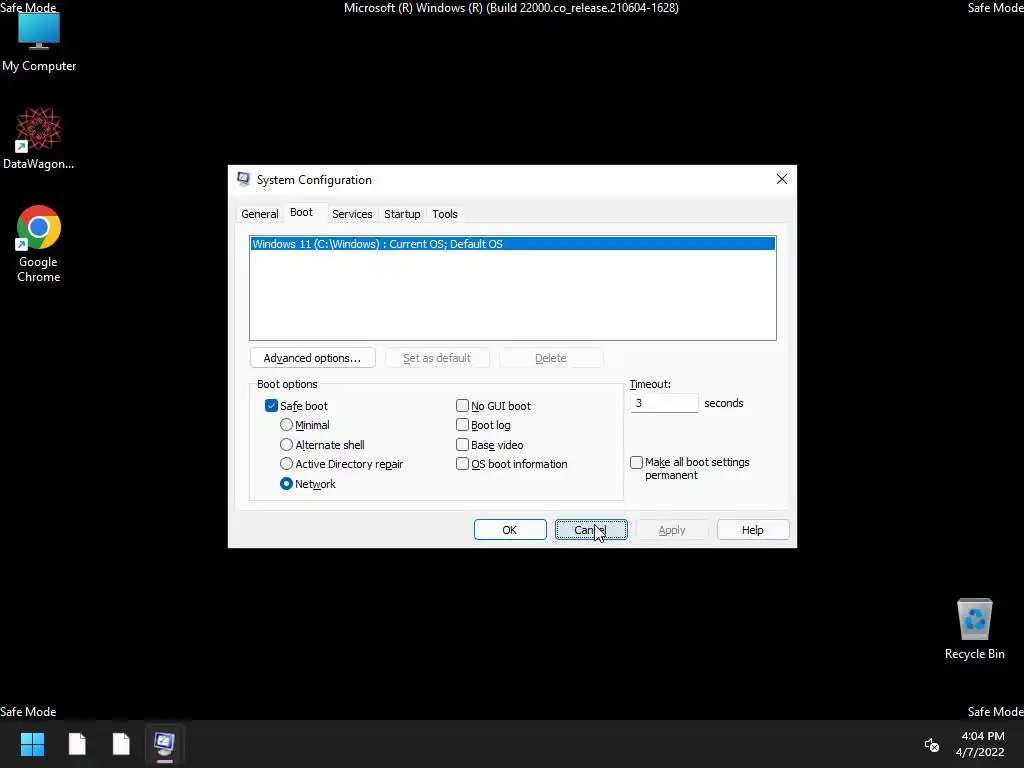
Task: Select the DataWagon desktop shortcut
Action: pyautogui.click(x=39, y=138)
